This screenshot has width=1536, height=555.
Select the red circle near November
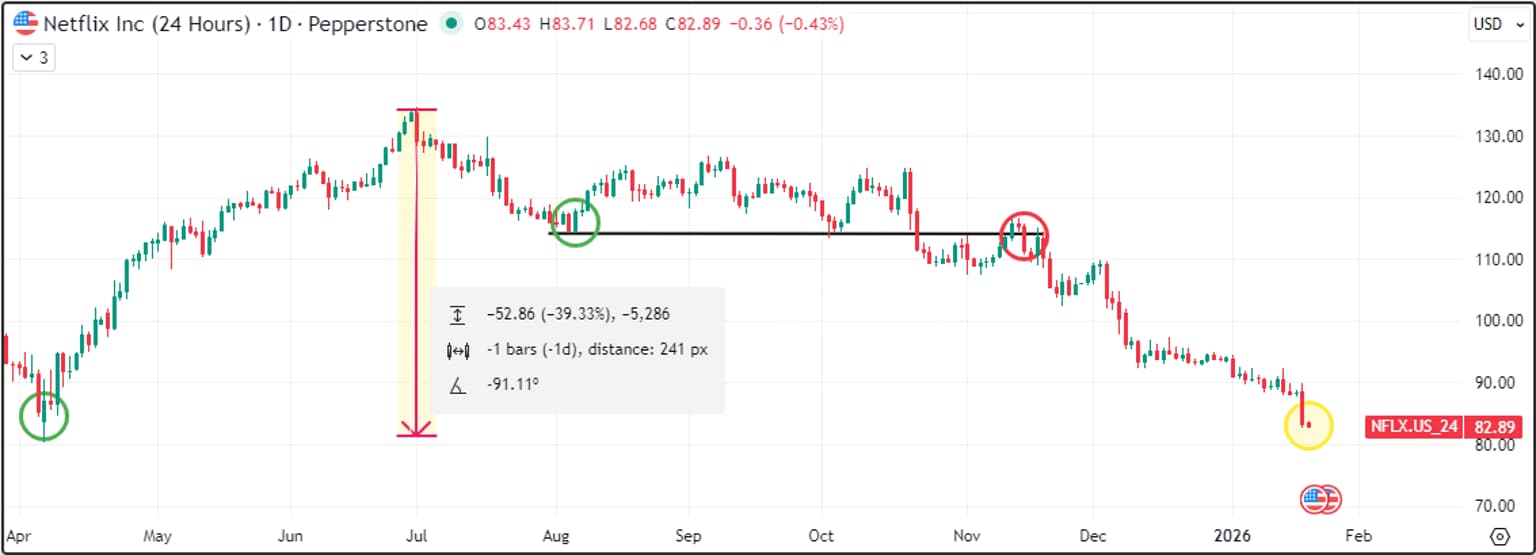coord(1024,237)
